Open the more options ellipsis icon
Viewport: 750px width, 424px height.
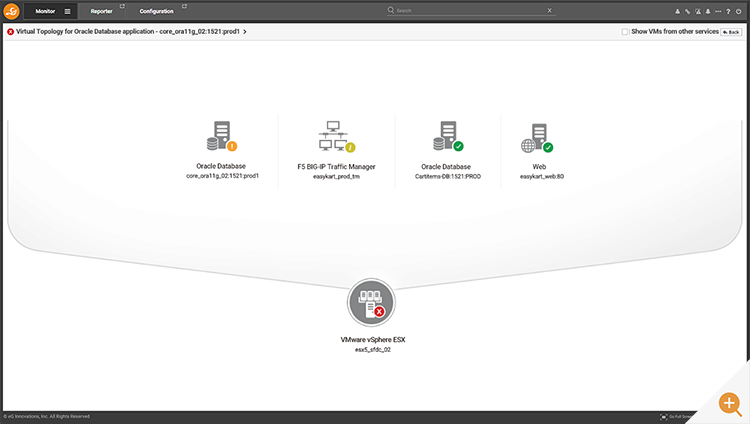coord(718,11)
